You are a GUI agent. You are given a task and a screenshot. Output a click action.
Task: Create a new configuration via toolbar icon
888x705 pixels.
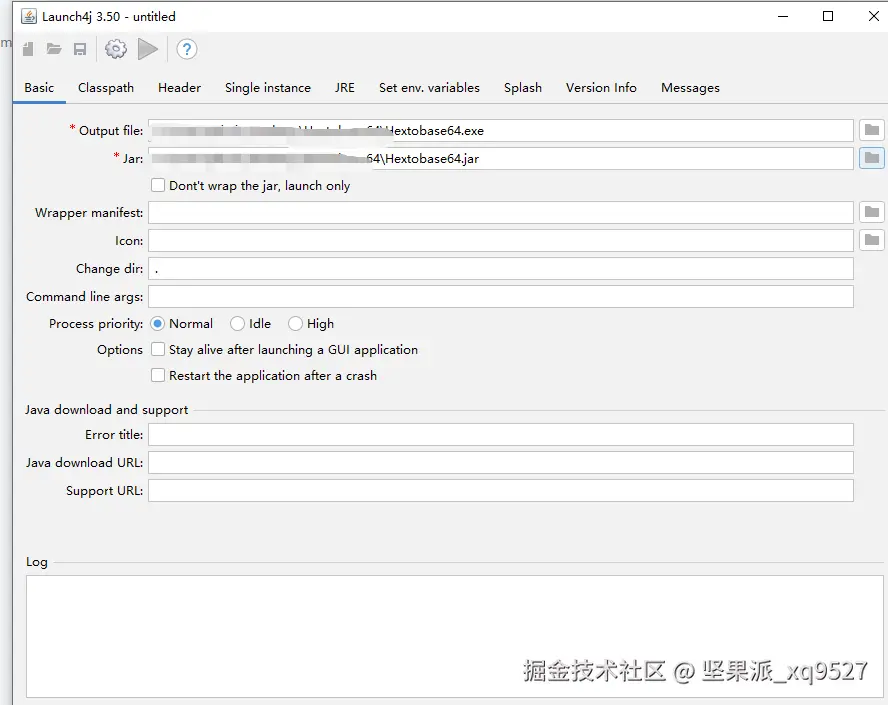pyautogui.click(x=28, y=49)
